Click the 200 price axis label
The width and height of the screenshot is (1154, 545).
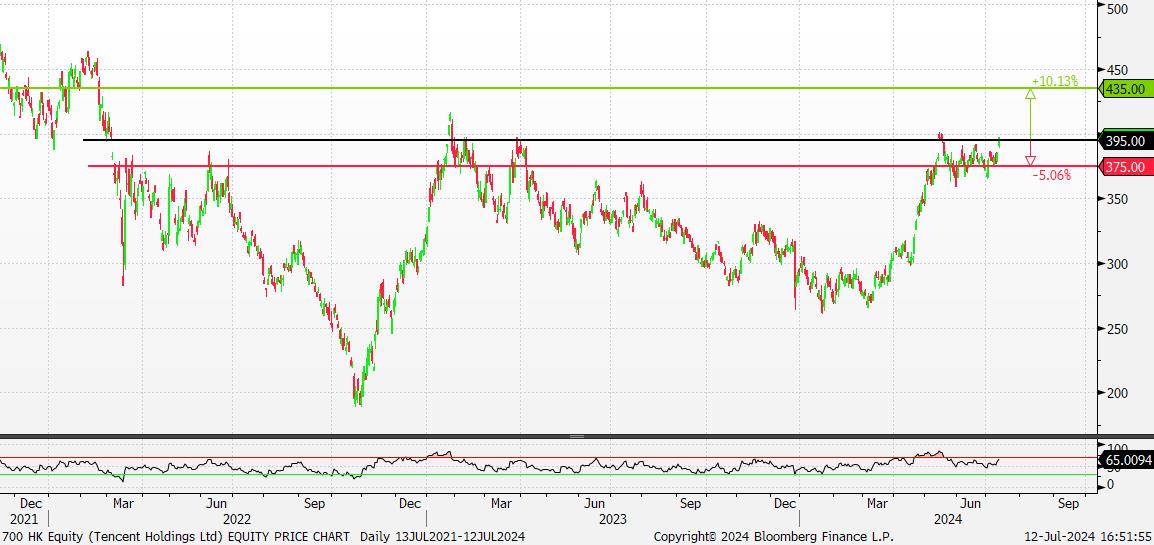coord(1117,393)
